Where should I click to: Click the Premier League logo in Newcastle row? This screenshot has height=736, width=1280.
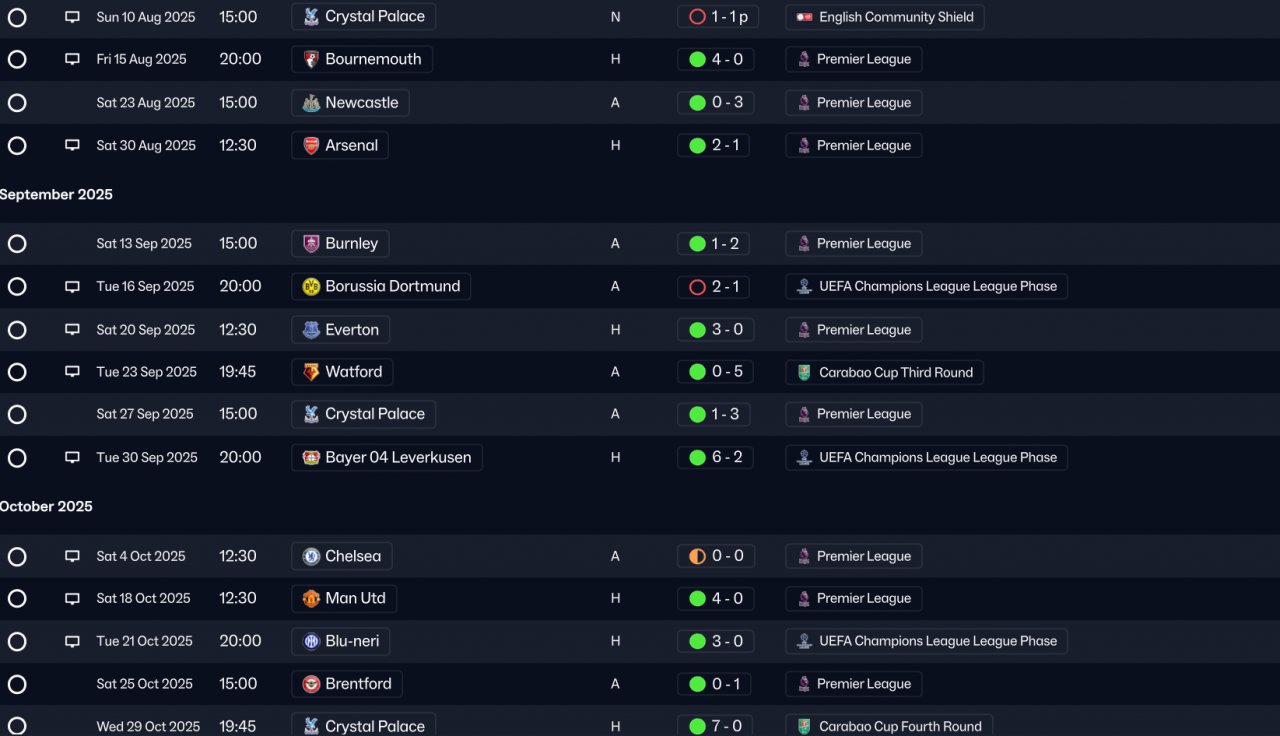(x=804, y=102)
